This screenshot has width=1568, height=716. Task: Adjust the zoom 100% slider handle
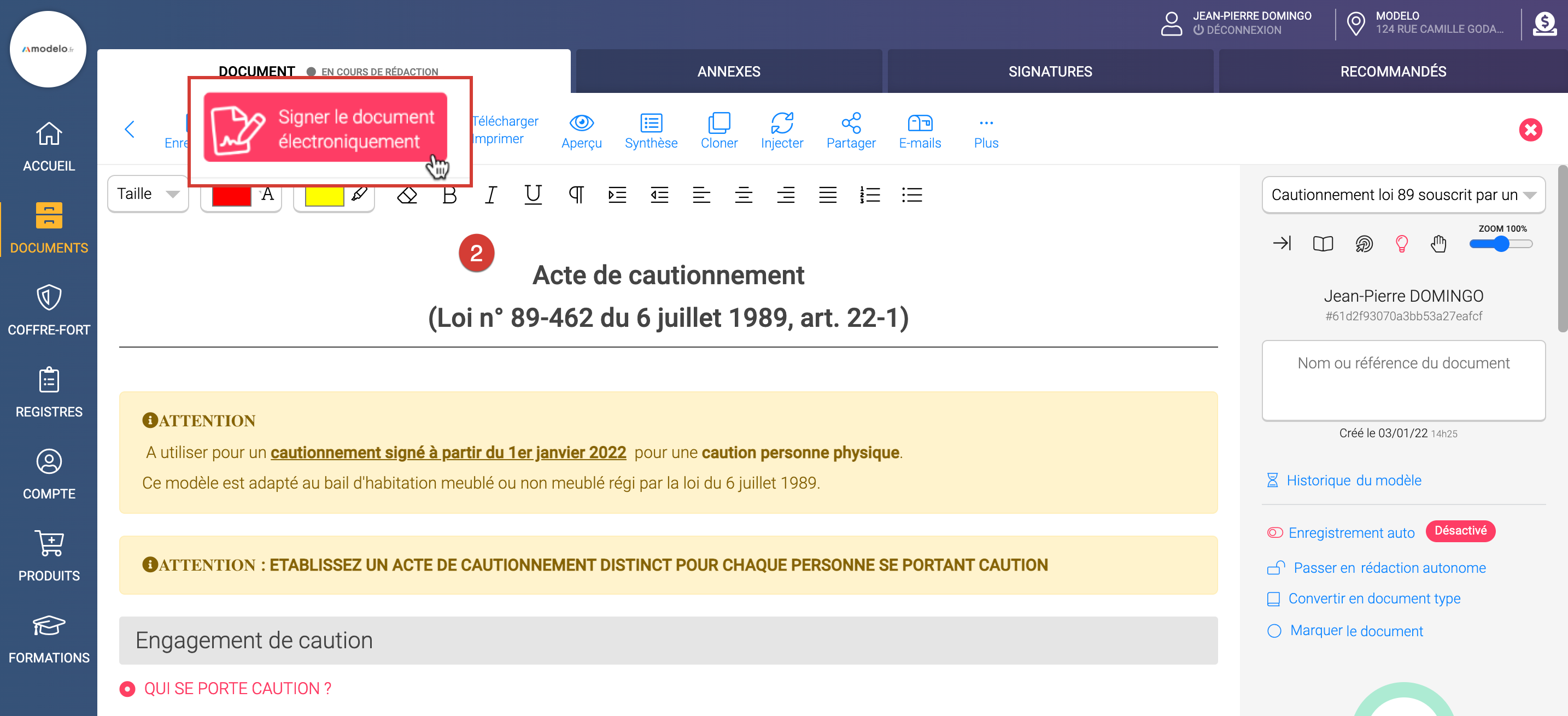coord(1501,244)
